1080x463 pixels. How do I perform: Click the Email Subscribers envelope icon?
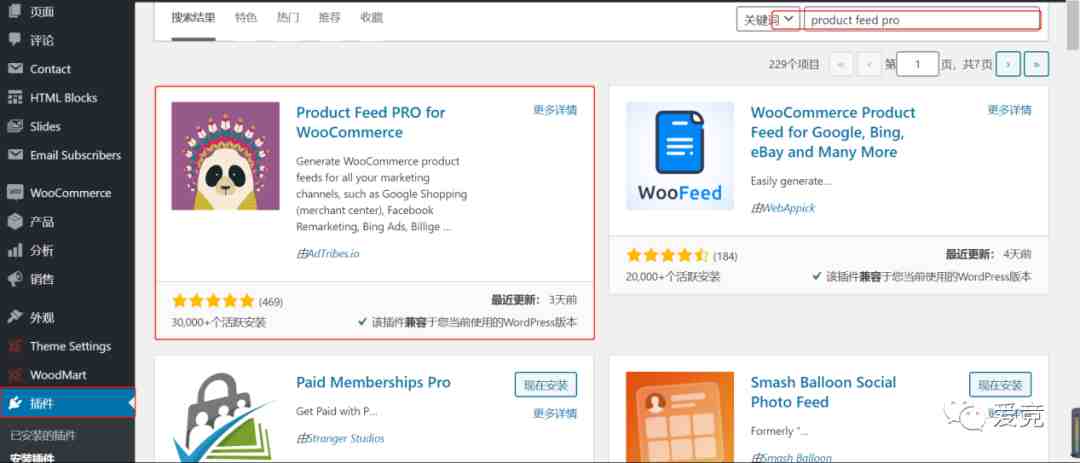pos(14,155)
